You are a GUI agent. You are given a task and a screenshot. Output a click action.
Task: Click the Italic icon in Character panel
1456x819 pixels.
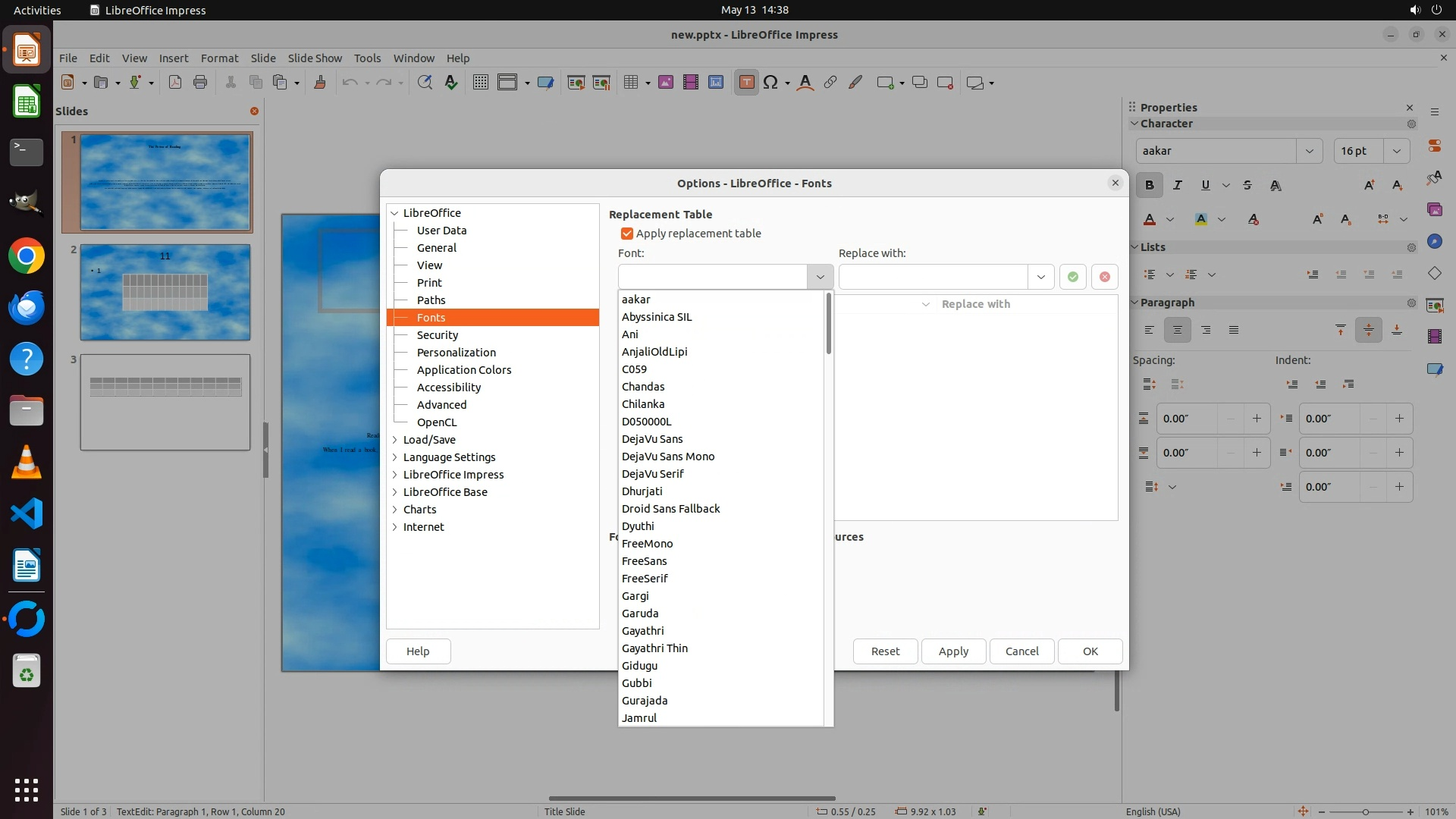pos(1178,185)
